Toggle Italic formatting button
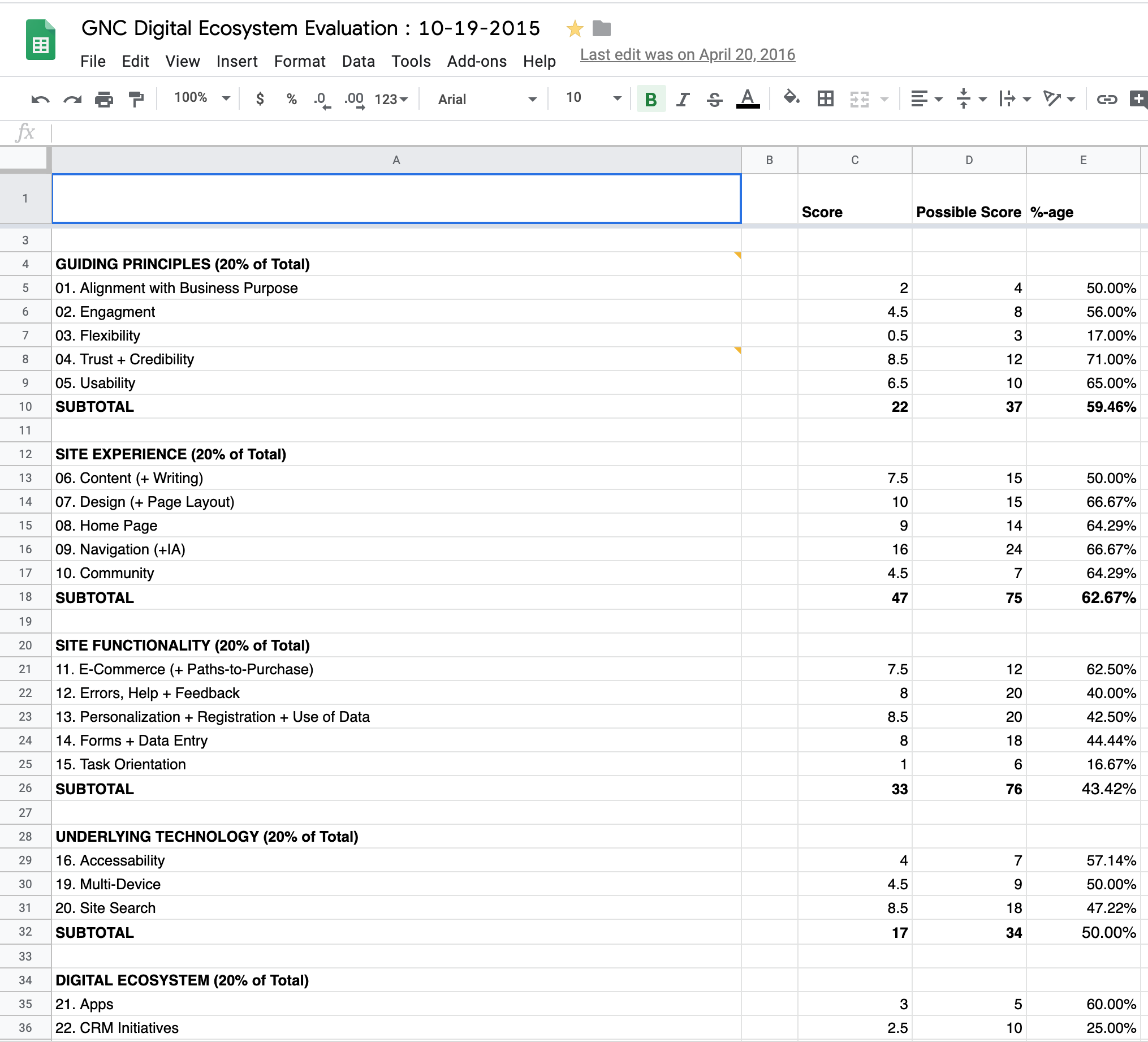The width and height of the screenshot is (1148, 1042). (683, 100)
